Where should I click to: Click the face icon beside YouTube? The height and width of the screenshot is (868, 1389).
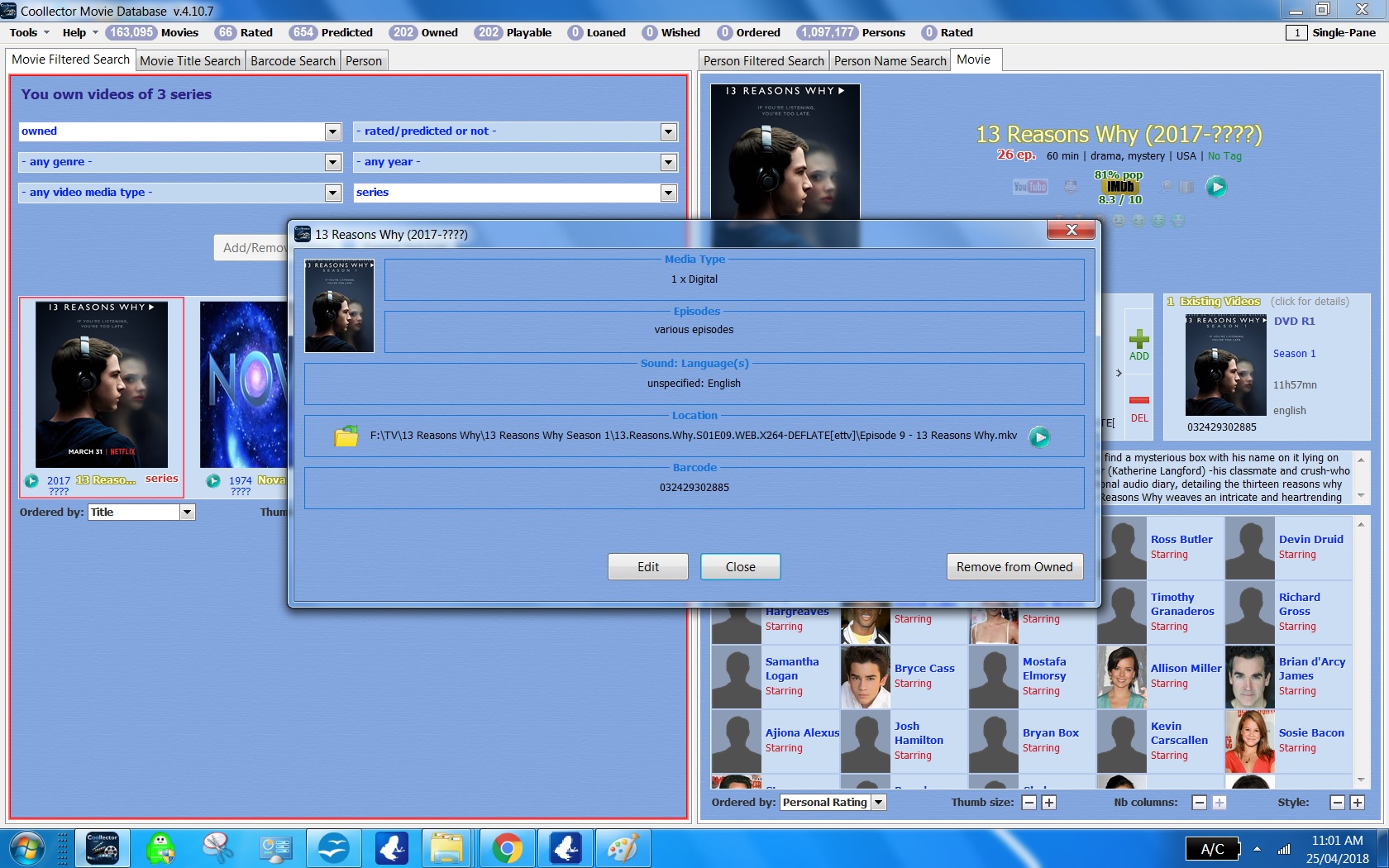(1071, 187)
